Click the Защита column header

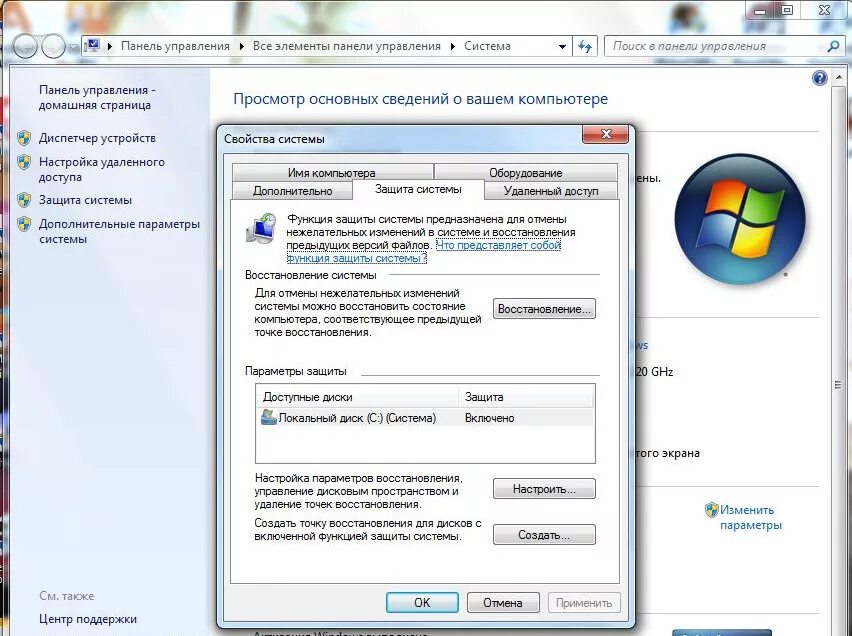point(526,397)
